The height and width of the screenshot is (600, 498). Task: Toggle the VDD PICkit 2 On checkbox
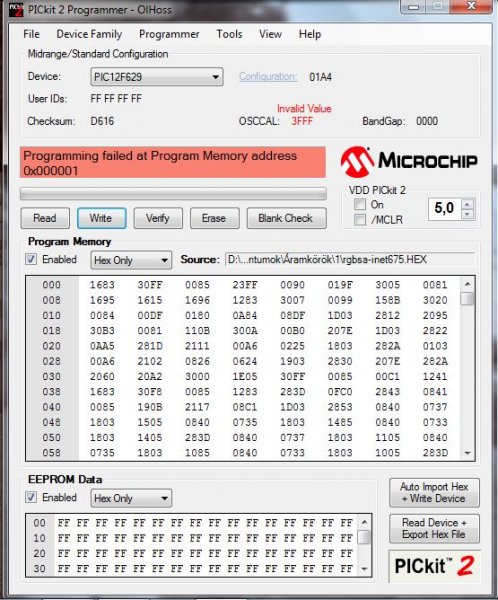(359, 205)
